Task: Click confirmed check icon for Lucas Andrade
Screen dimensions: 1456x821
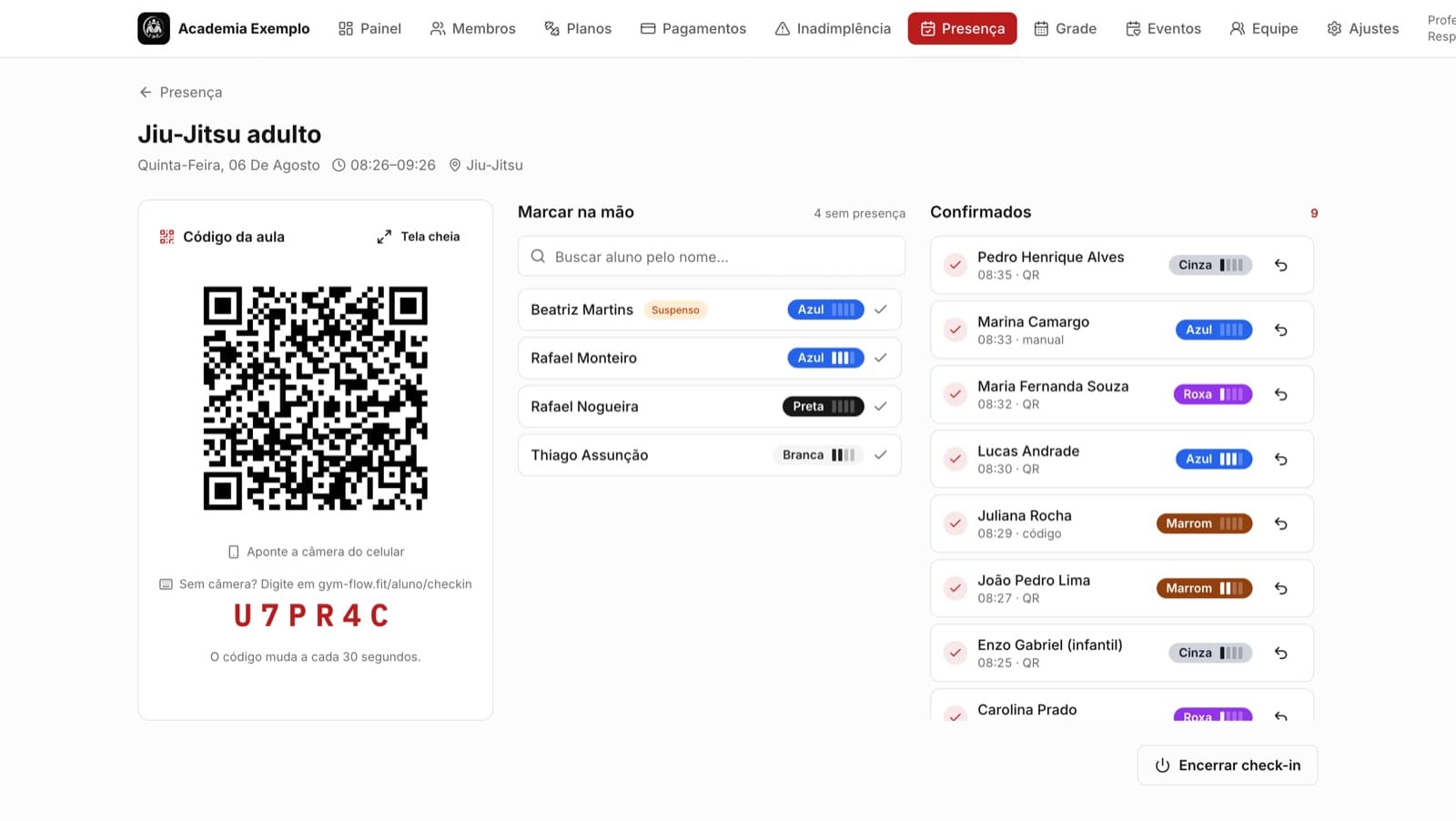Action: point(955,460)
